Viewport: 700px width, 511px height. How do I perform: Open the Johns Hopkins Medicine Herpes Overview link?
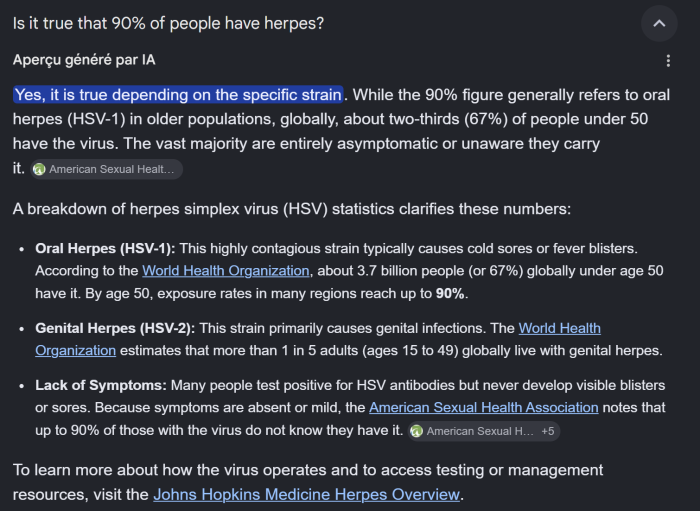306,494
